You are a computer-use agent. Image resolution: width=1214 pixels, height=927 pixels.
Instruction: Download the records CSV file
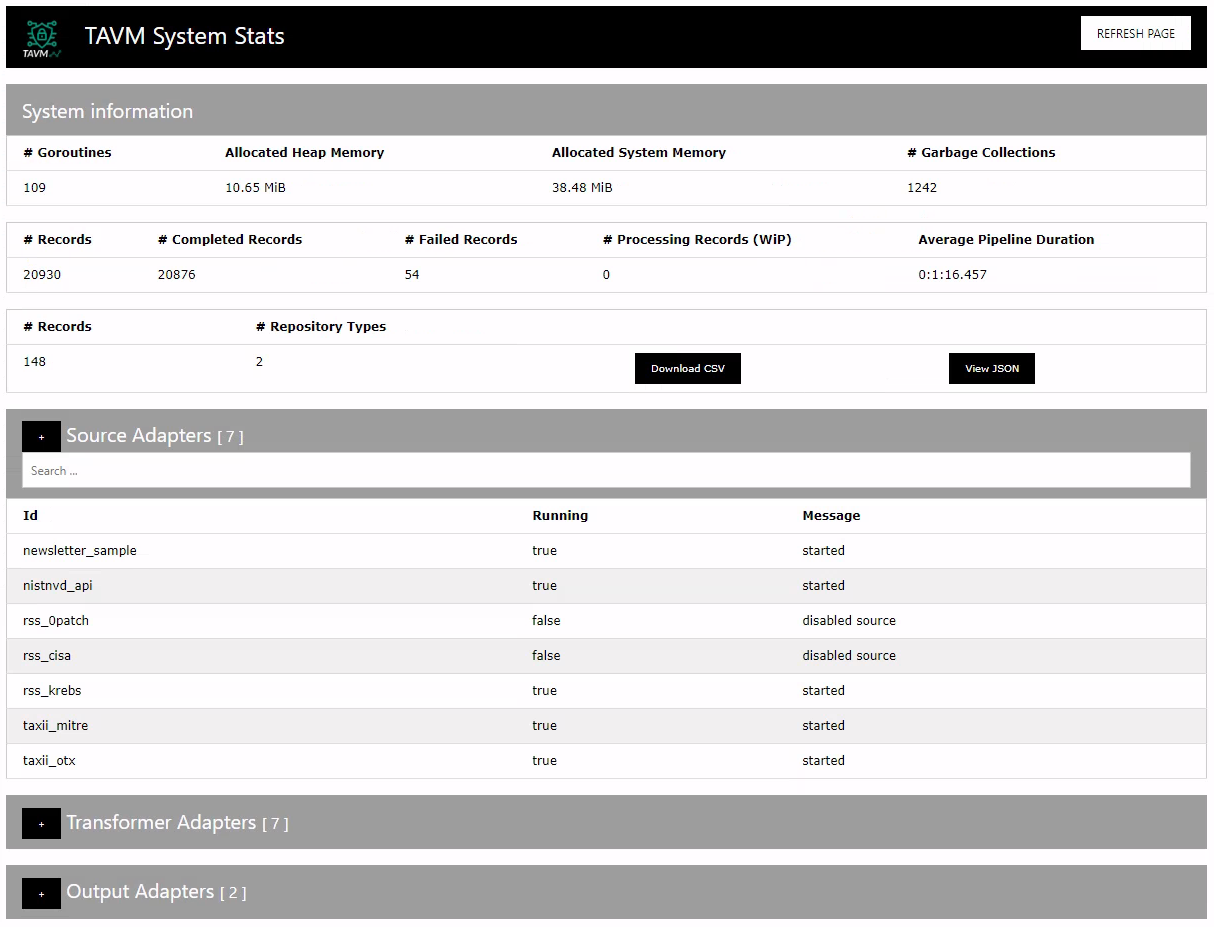pyautogui.click(x=687, y=368)
